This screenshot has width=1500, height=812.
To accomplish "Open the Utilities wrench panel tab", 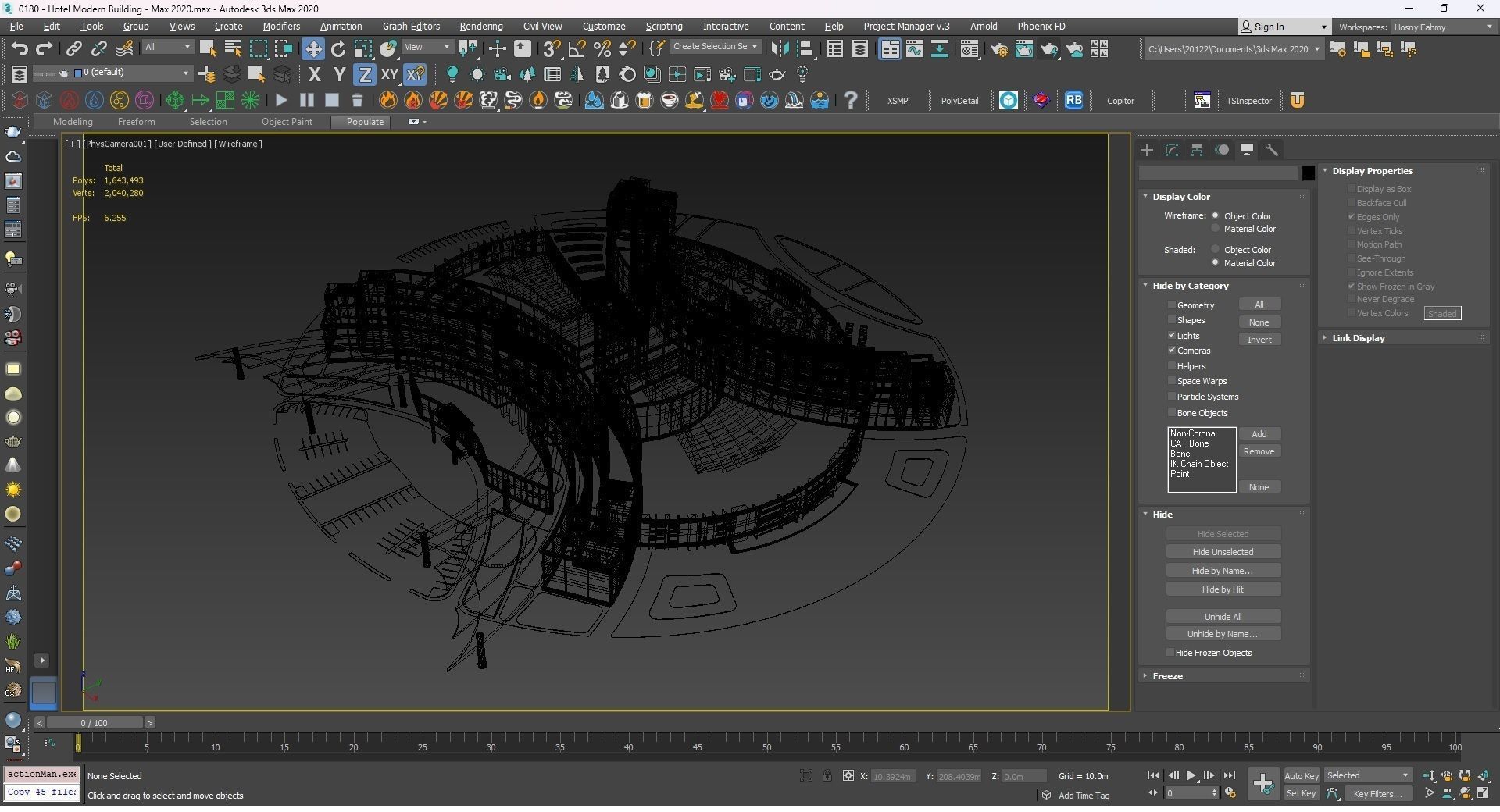I will [1272, 149].
